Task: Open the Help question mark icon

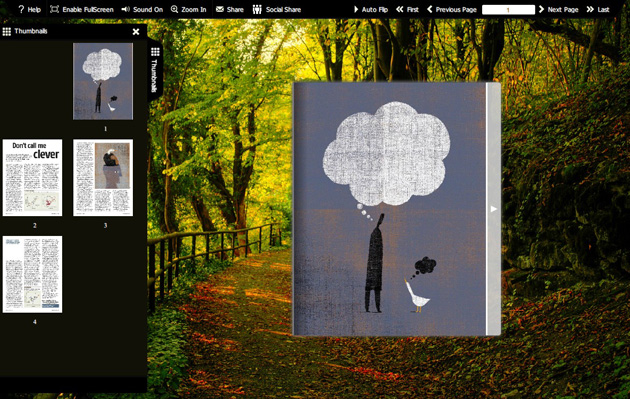Action: click(x=21, y=9)
